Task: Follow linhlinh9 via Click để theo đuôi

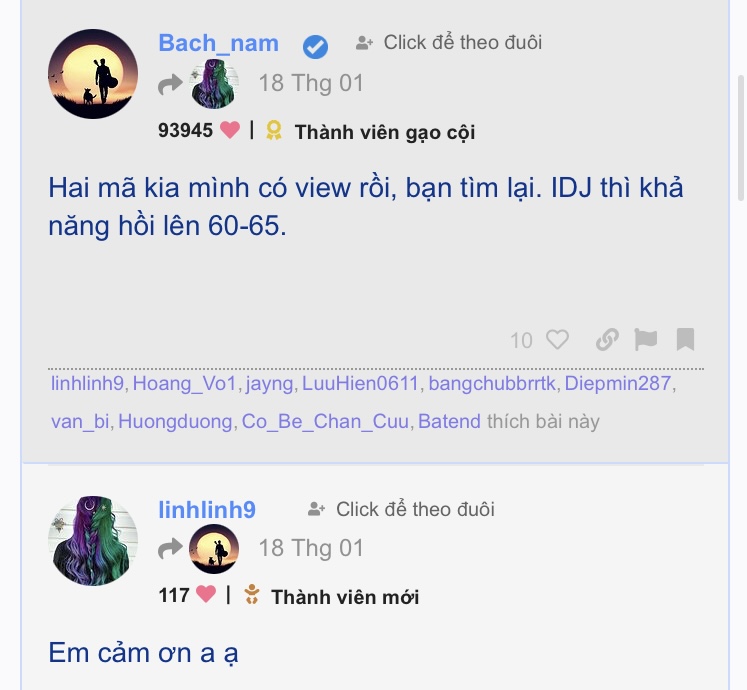Action: [401, 509]
